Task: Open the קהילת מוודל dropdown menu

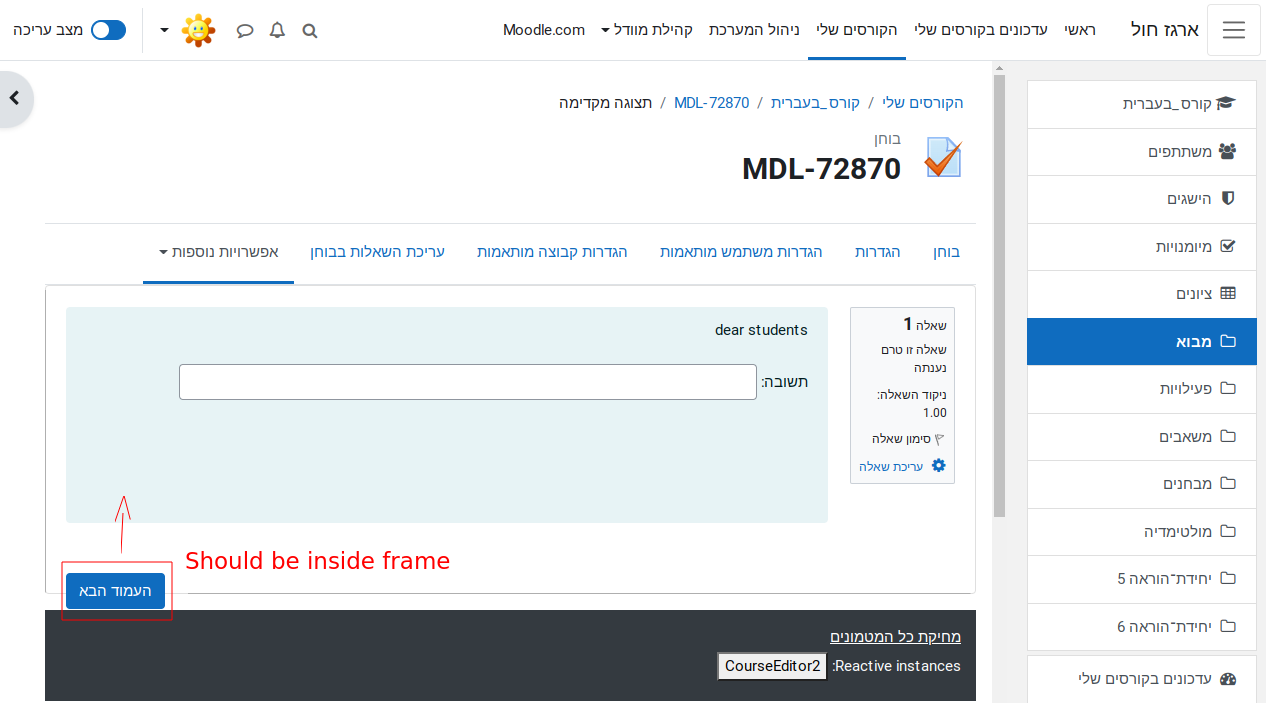Action: [x=647, y=30]
